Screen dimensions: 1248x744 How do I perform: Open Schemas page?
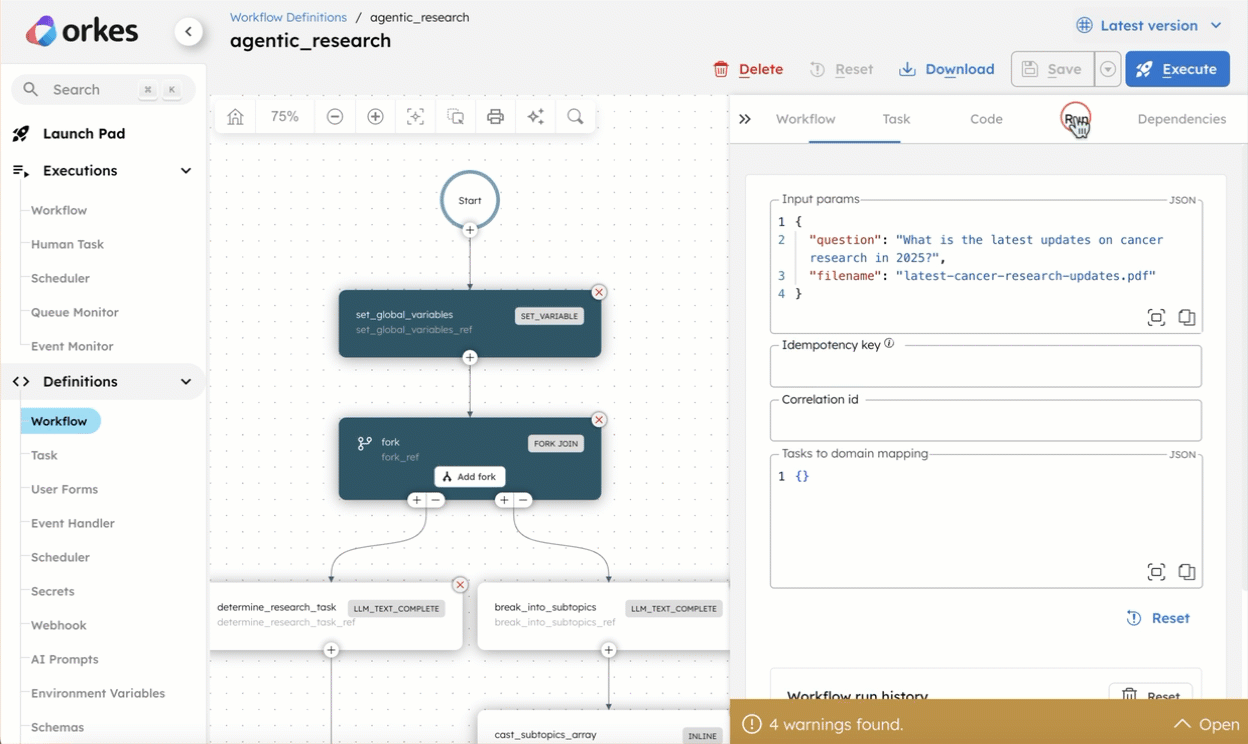point(57,727)
